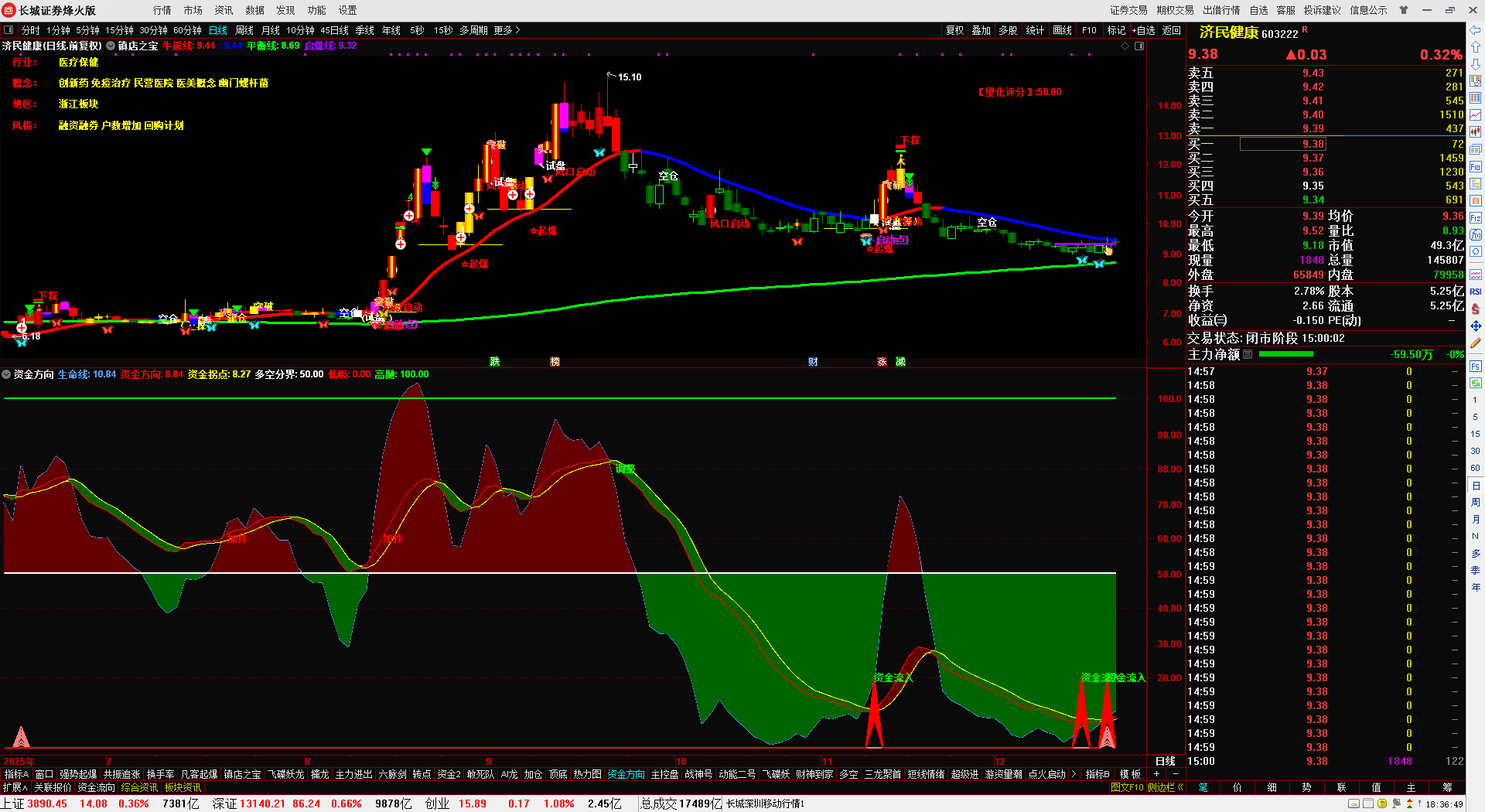The height and width of the screenshot is (812, 1485).
Task: Click the stacked windows sidebar icon
Action: pyautogui.click(x=1476, y=149)
